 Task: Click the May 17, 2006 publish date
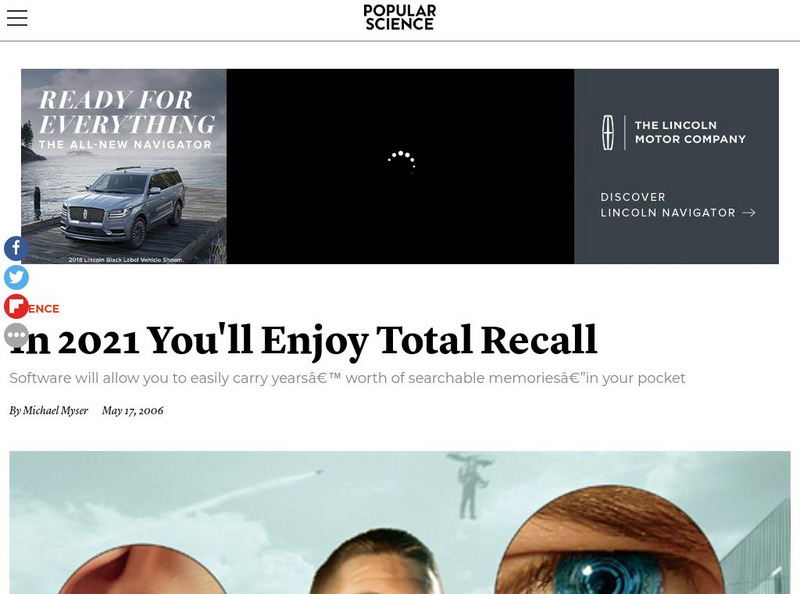(133, 410)
